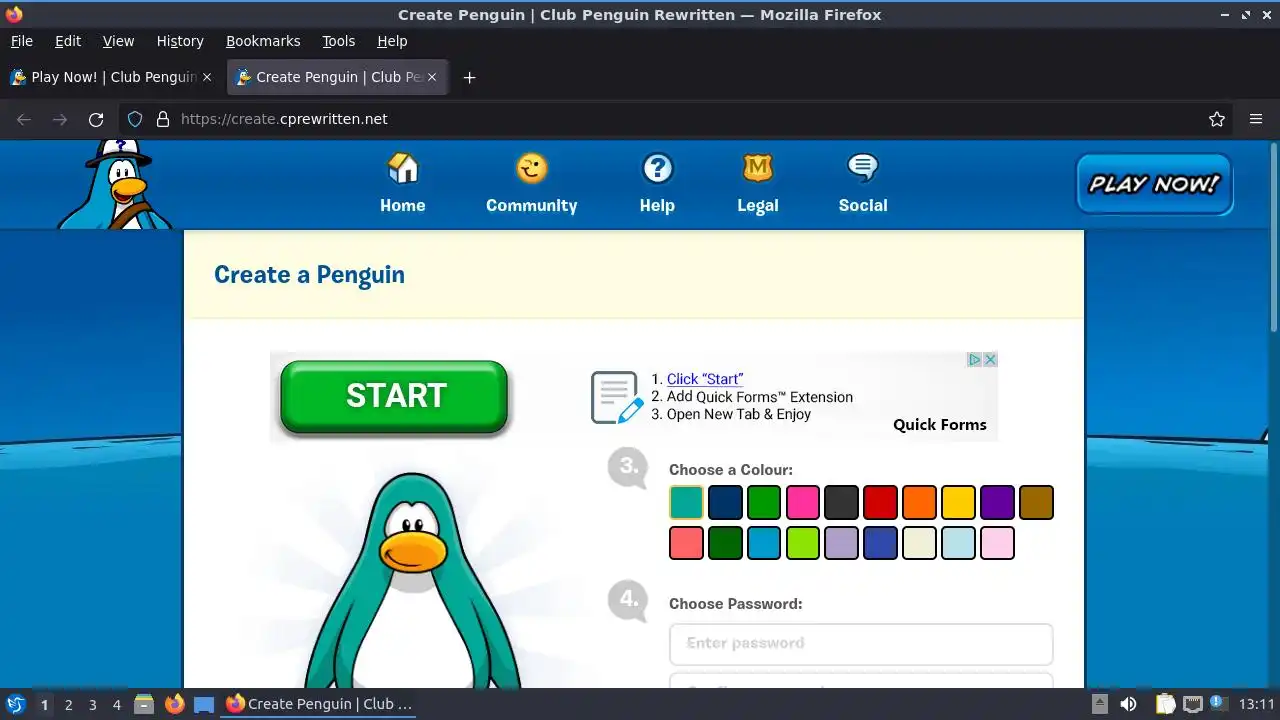Open a new browser tab
Image resolution: width=1280 pixels, height=720 pixels.
tap(469, 77)
